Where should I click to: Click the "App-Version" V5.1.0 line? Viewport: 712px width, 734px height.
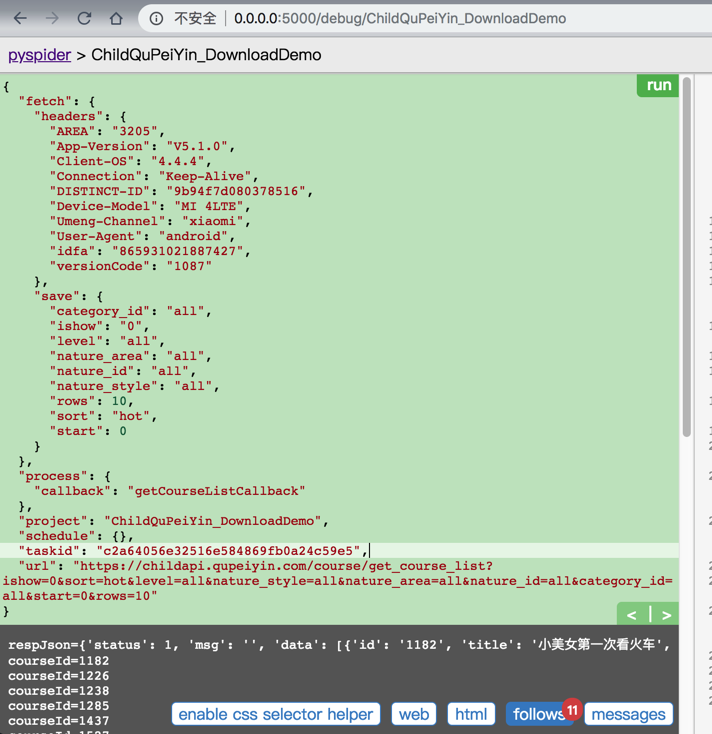(x=142, y=147)
